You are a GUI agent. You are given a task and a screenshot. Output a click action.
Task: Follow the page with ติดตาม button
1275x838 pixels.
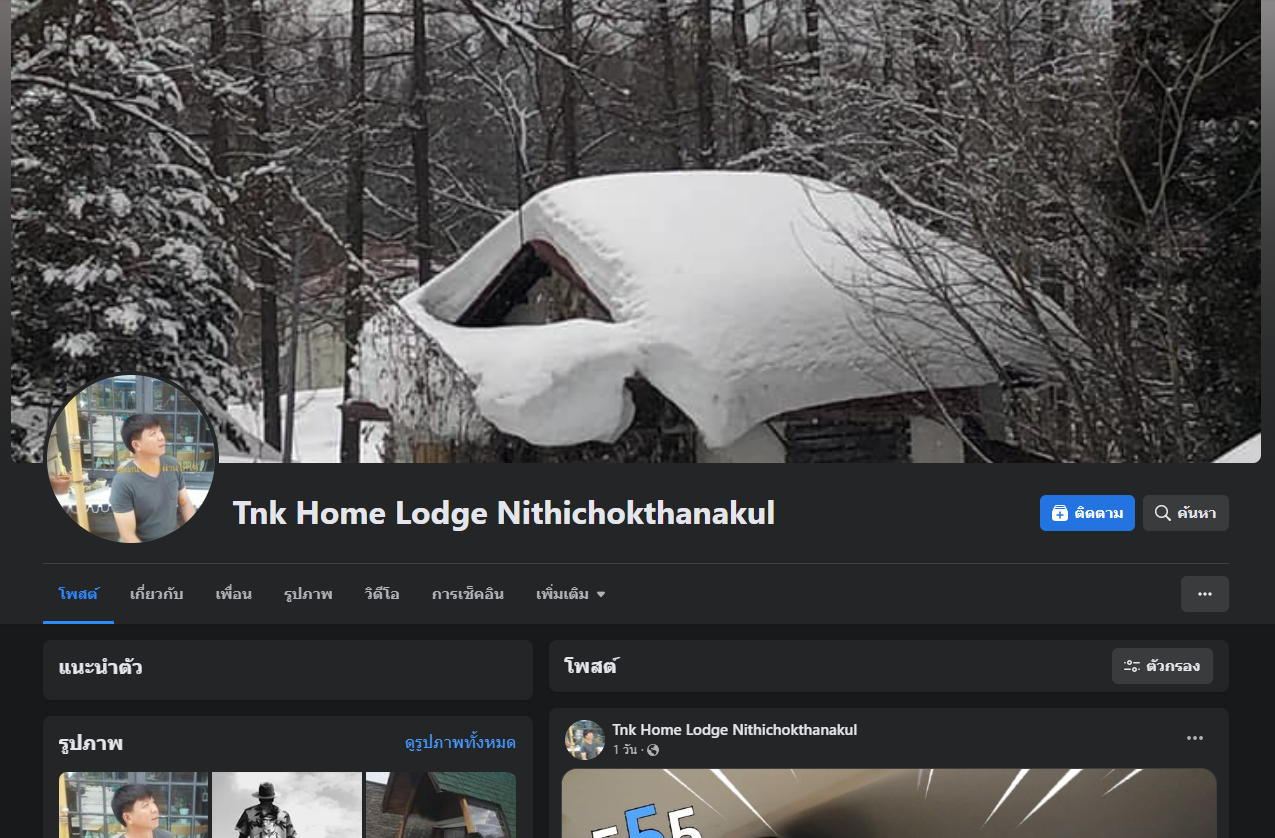pyautogui.click(x=1087, y=513)
